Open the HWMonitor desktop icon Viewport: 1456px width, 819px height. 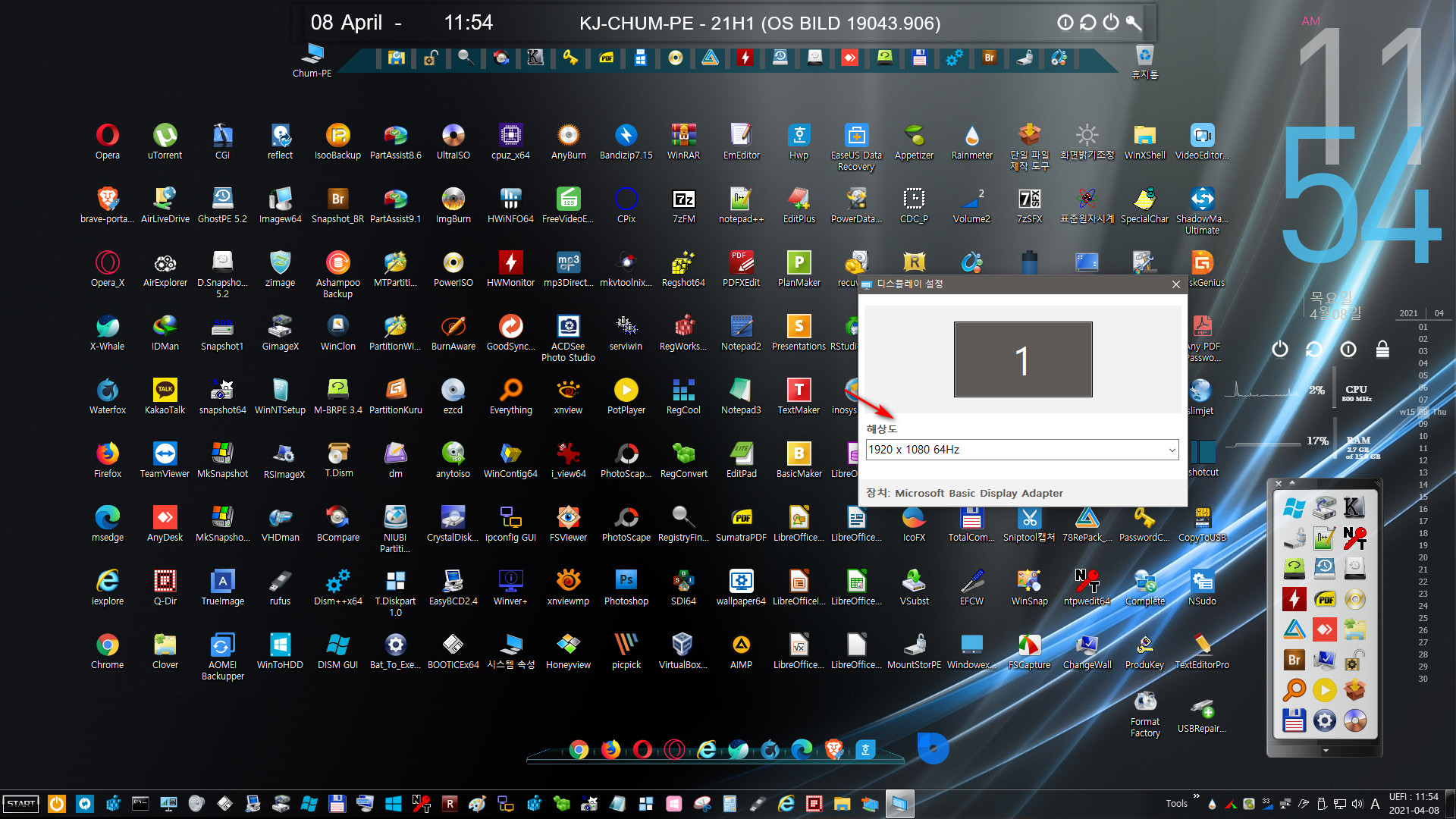510,268
